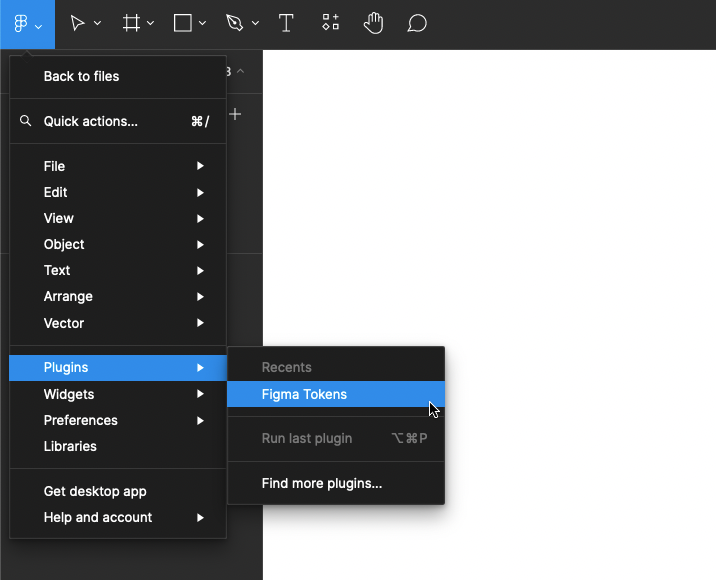Select the Comment tool
716x580 pixels.
tap(416, 23)
